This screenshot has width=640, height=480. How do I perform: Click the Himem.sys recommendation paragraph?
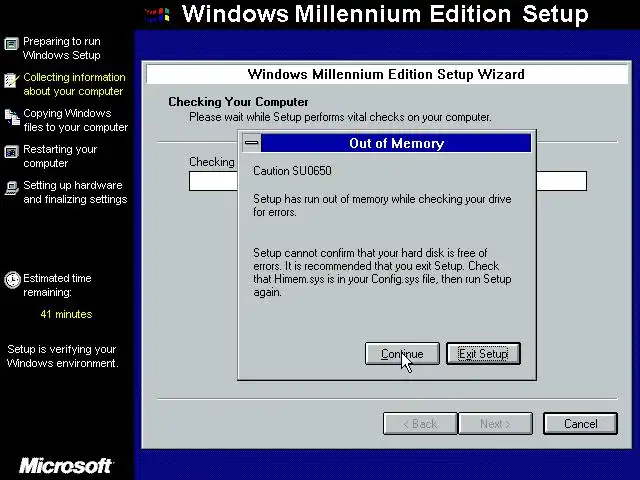(x=382, y=272)
